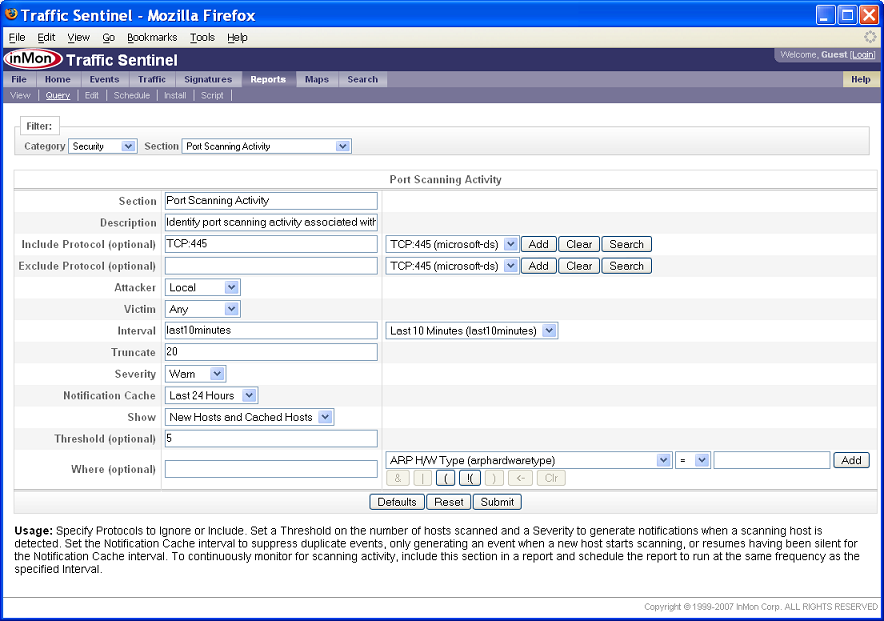The height and width of the screenshot is (621, 884).
Task: Open the Victim dropdown set to Any
Action: (x=202, y=309)
